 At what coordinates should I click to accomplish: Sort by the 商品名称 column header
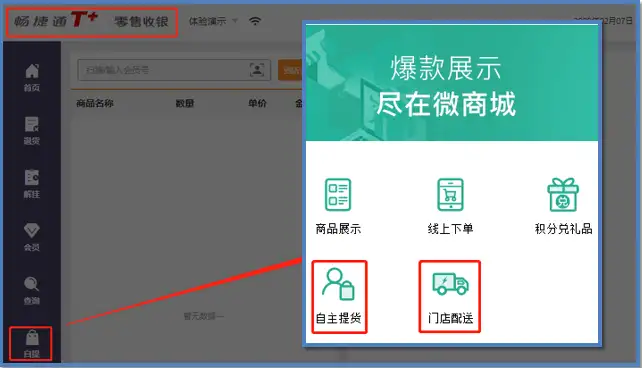tap(95, 103)
